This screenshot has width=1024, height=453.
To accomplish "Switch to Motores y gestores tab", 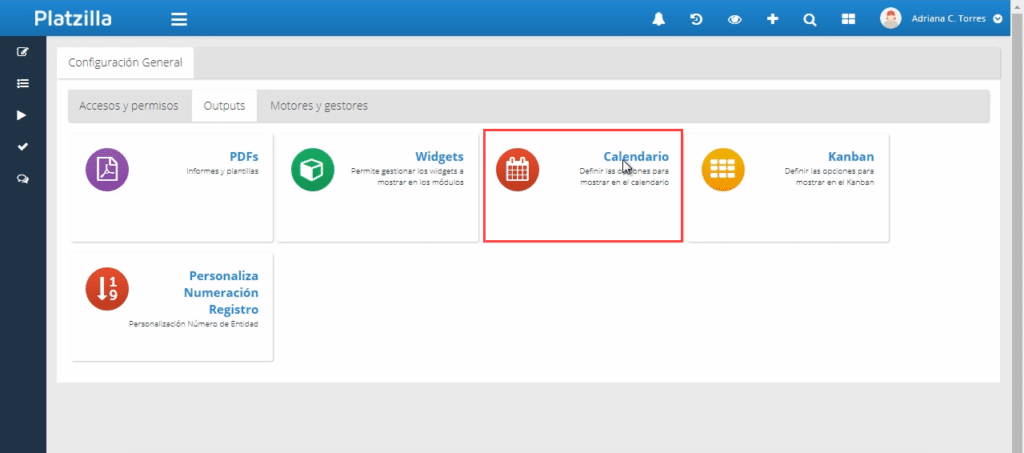I will (319, 106).
